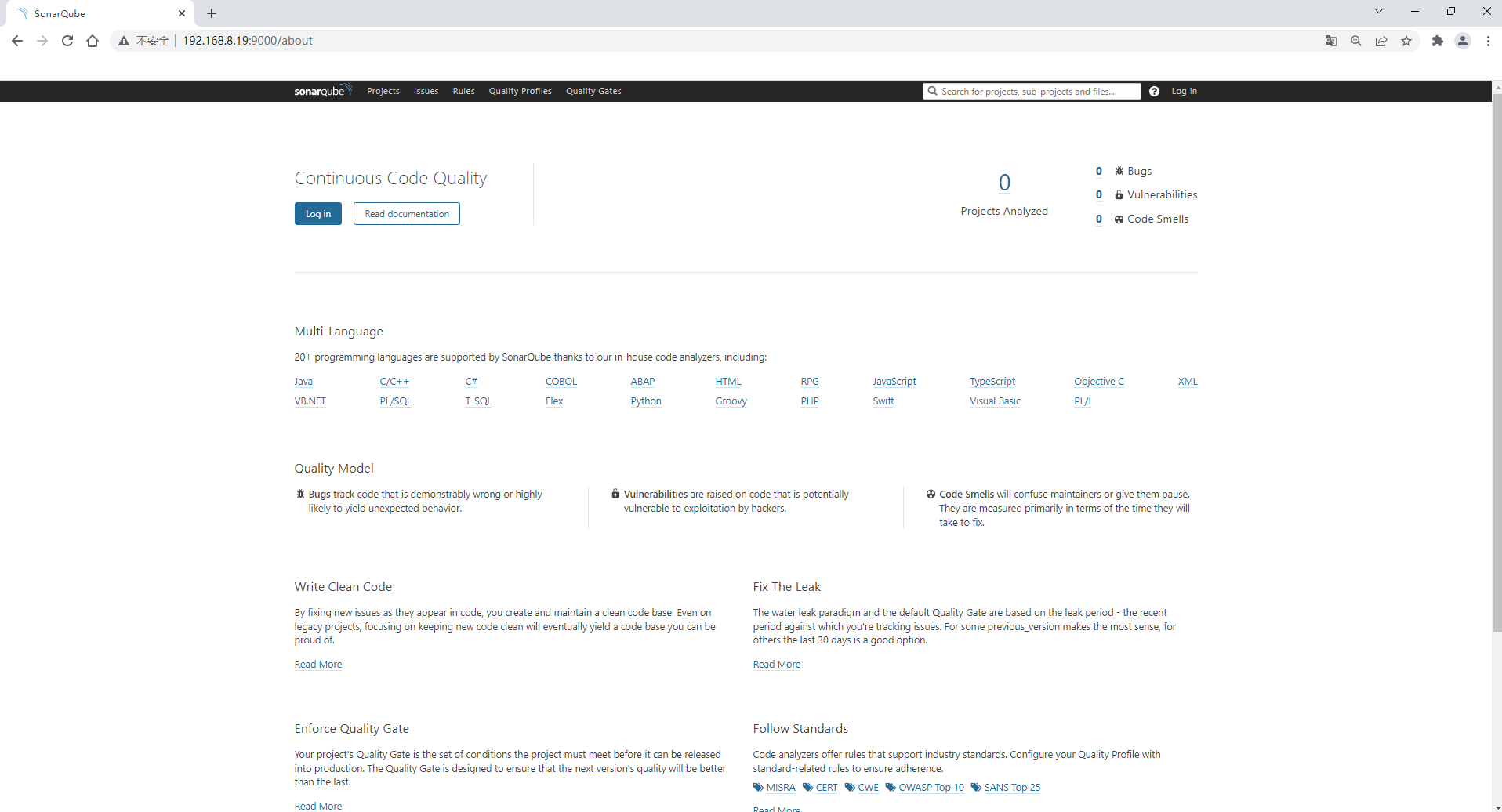Focus the project search field
The image size is (1502, 812).
(x=1032, y=91)
